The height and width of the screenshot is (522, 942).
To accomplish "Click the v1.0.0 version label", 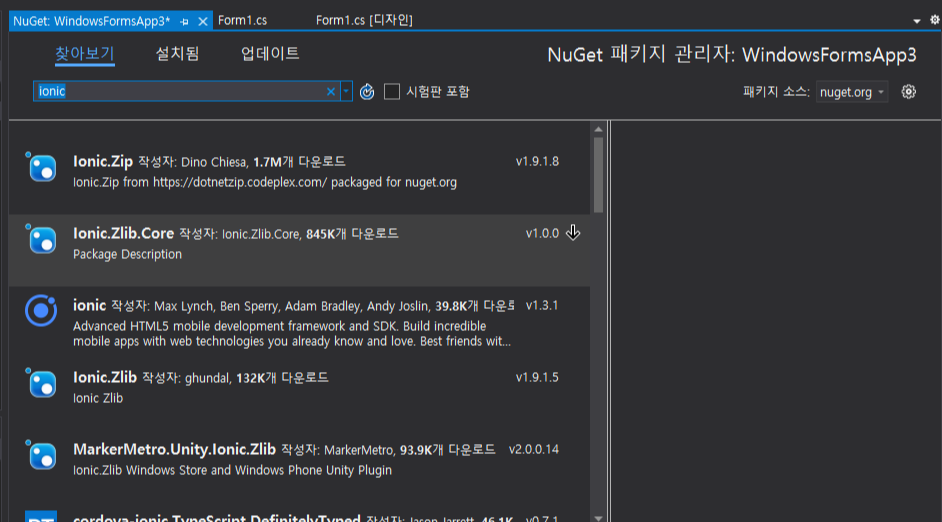I will point(542,233).
